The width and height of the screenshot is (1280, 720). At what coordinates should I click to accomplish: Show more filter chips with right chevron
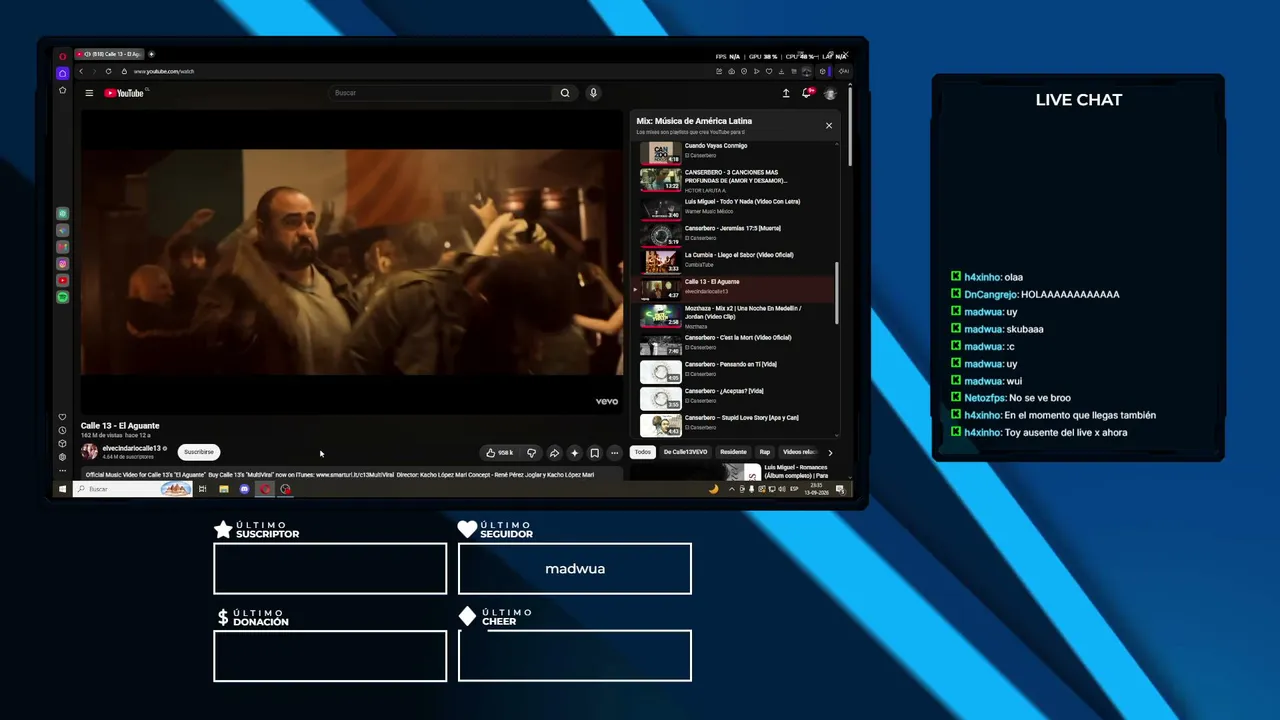point(829,453)
